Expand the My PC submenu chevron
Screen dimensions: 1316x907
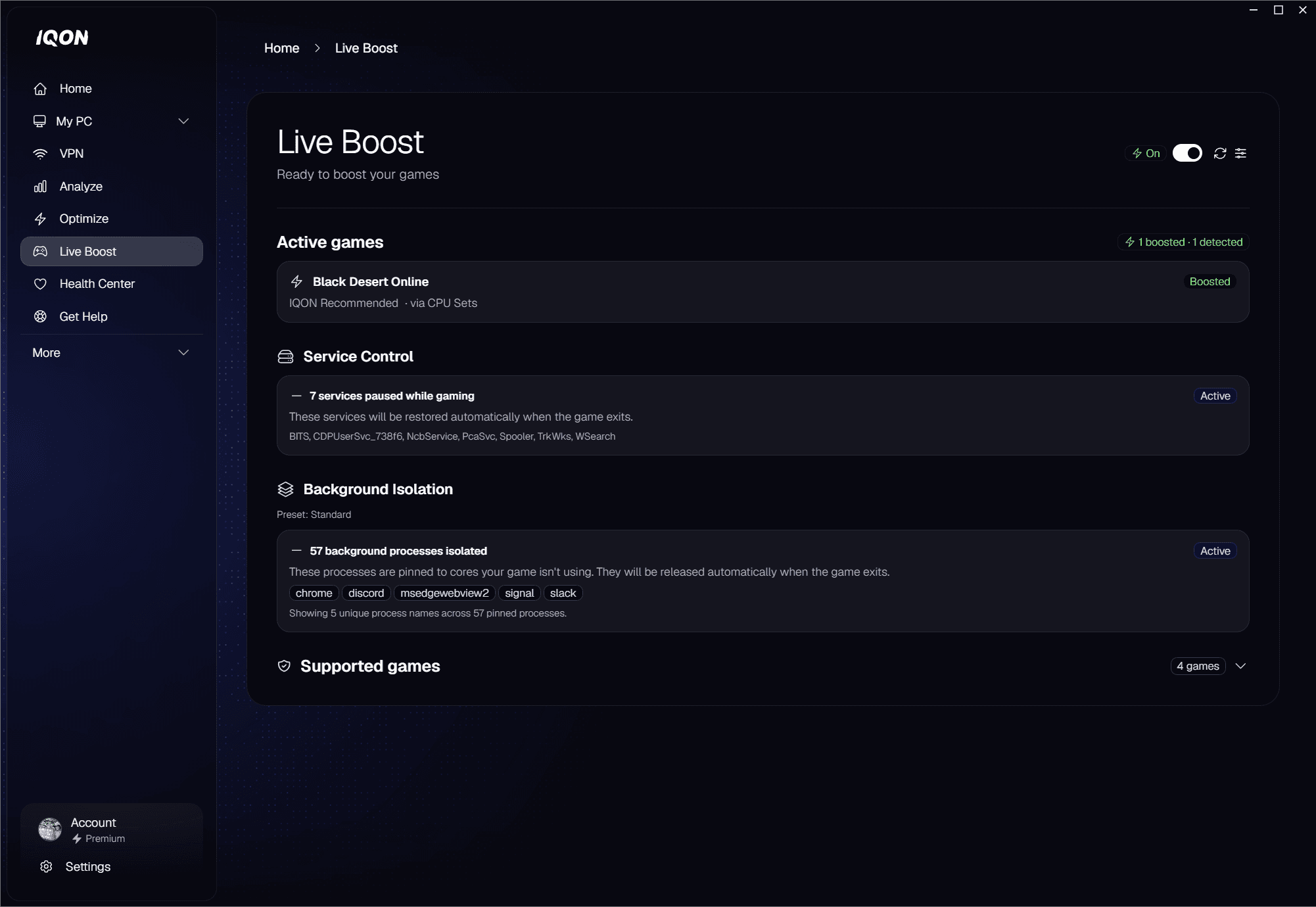tap(183, 121)
